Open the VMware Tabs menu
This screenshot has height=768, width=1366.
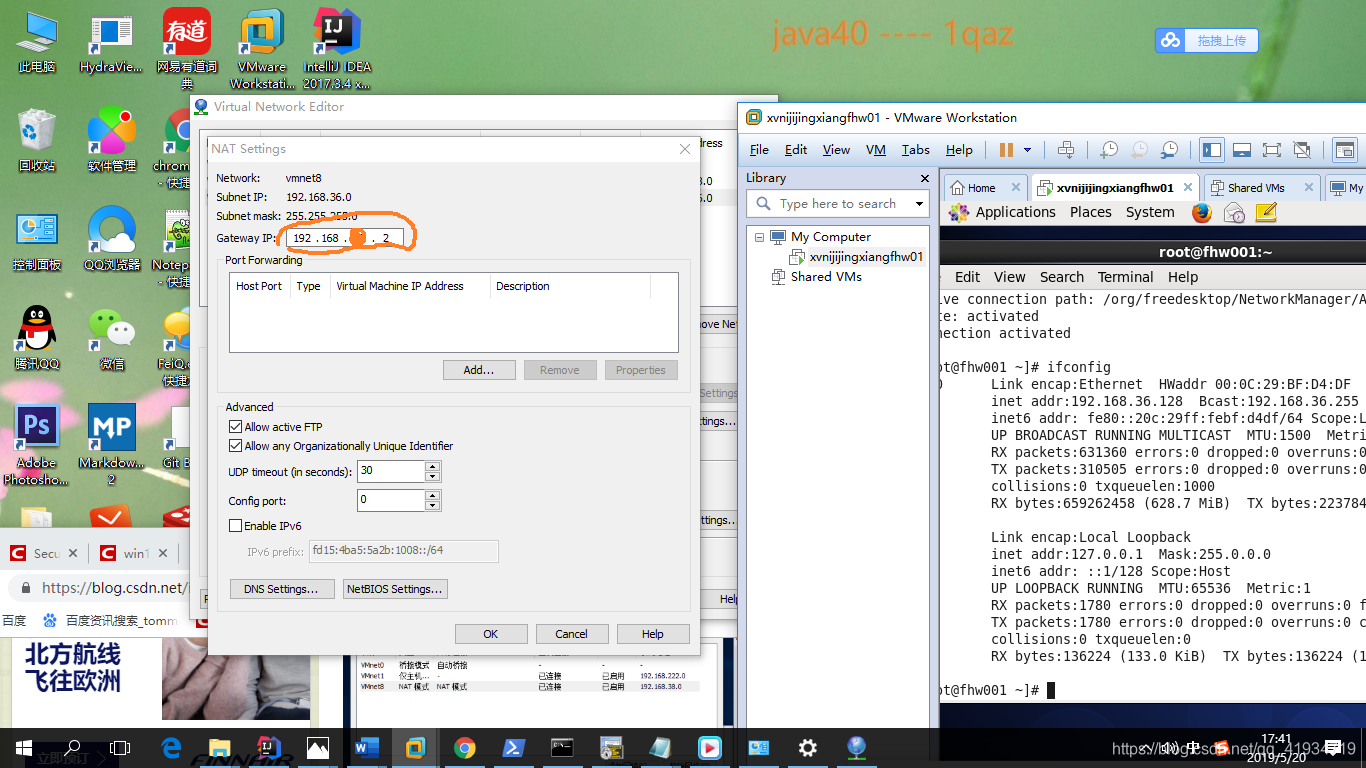(915, 150)
